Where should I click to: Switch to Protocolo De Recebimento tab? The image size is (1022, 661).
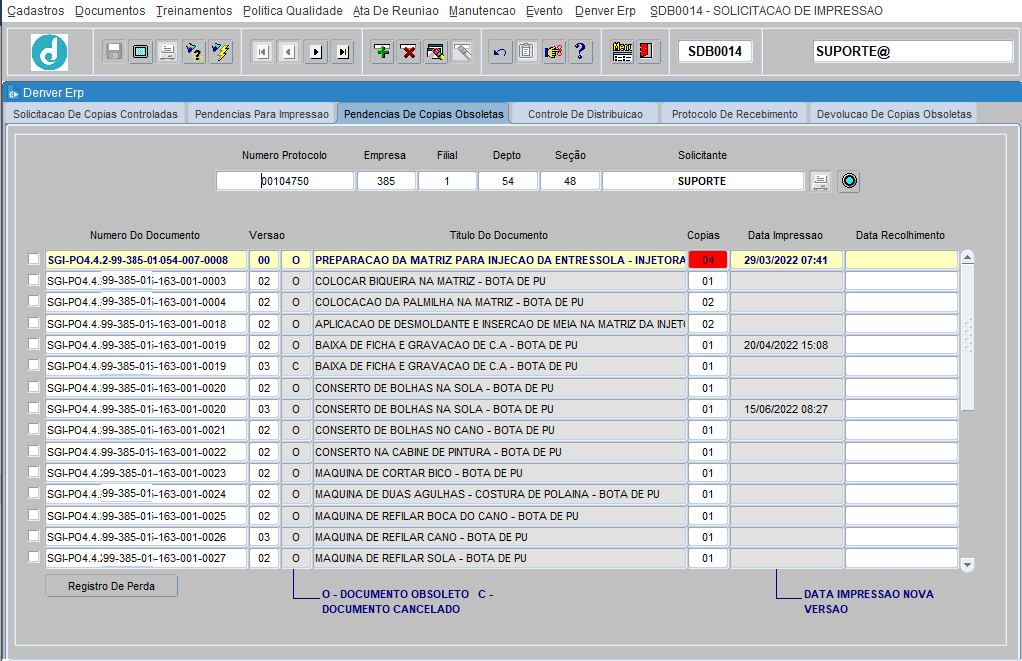point(735,114)
